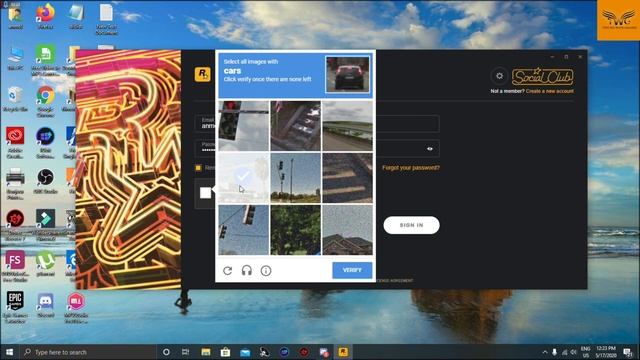Image resolution: width=640 pixels, height=360 pixels.
Task: Open Forgot your password link
Action: click(411, 168)
